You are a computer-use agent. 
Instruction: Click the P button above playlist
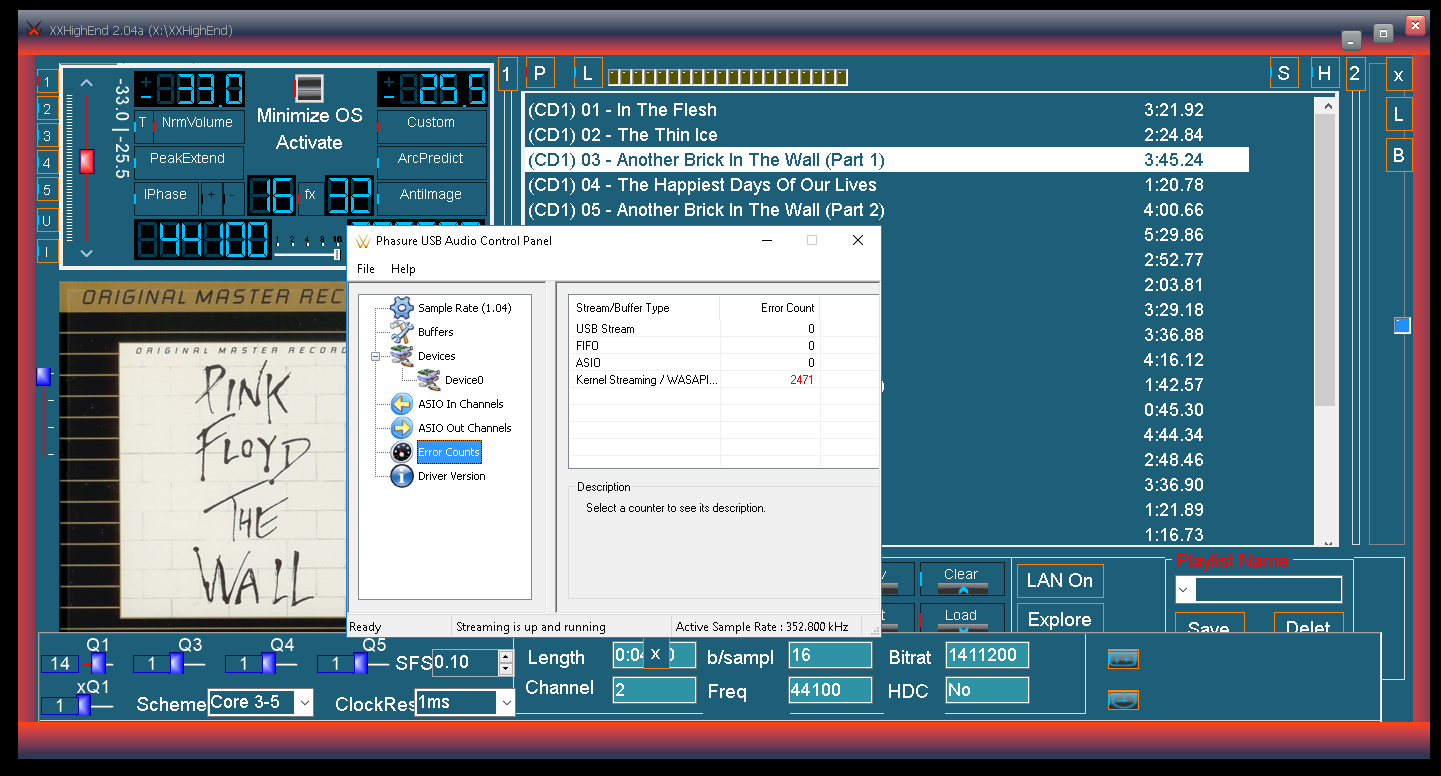coord(540,73)
